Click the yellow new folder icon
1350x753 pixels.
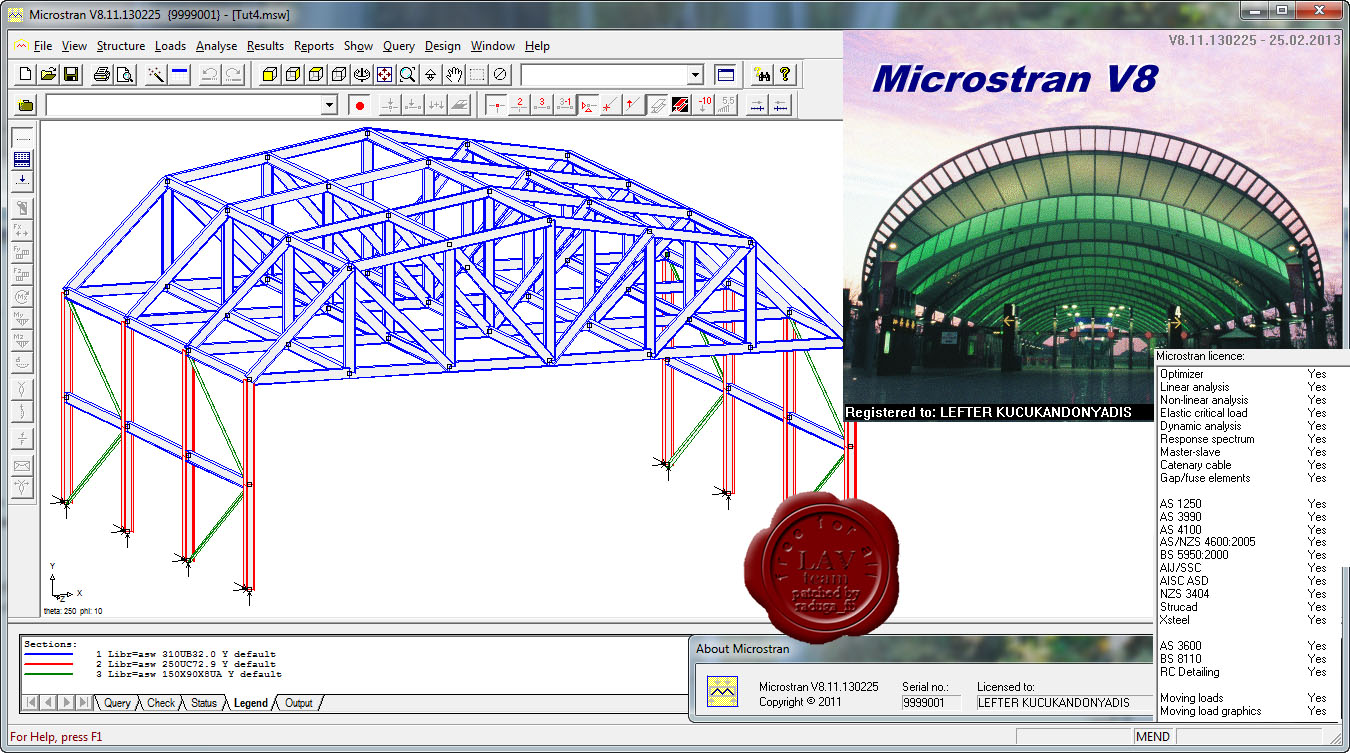tap(26, 105)
